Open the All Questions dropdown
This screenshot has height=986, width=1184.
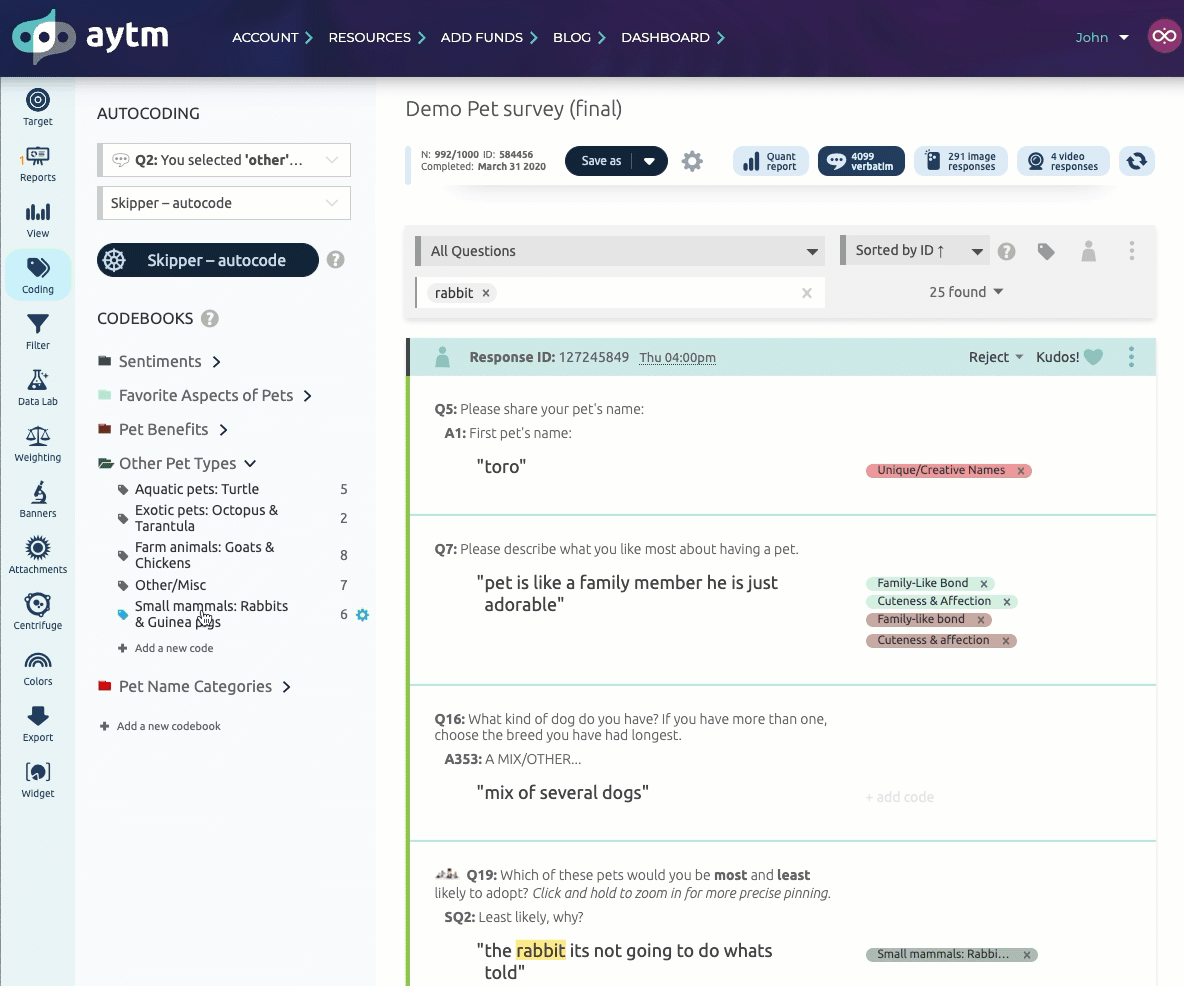pyautogui.click(x=619, y=251)
